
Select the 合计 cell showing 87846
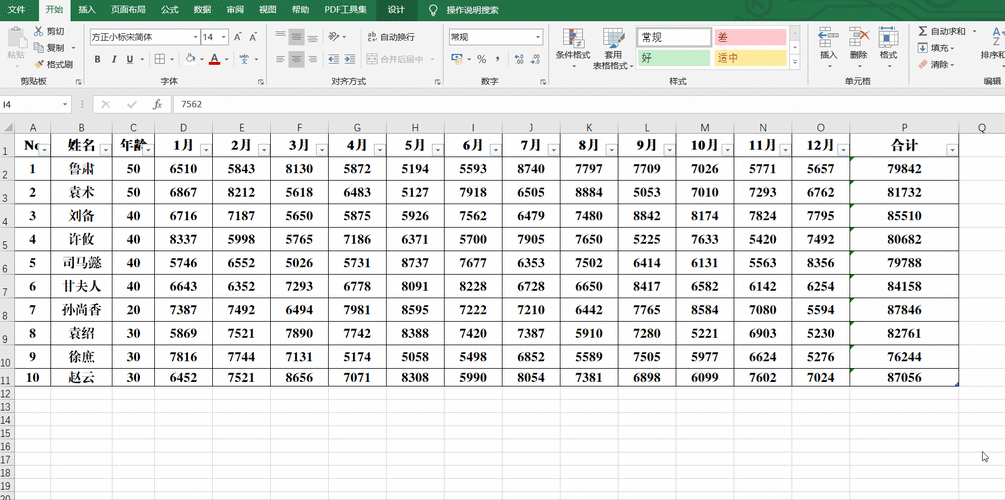pos(904,311)
